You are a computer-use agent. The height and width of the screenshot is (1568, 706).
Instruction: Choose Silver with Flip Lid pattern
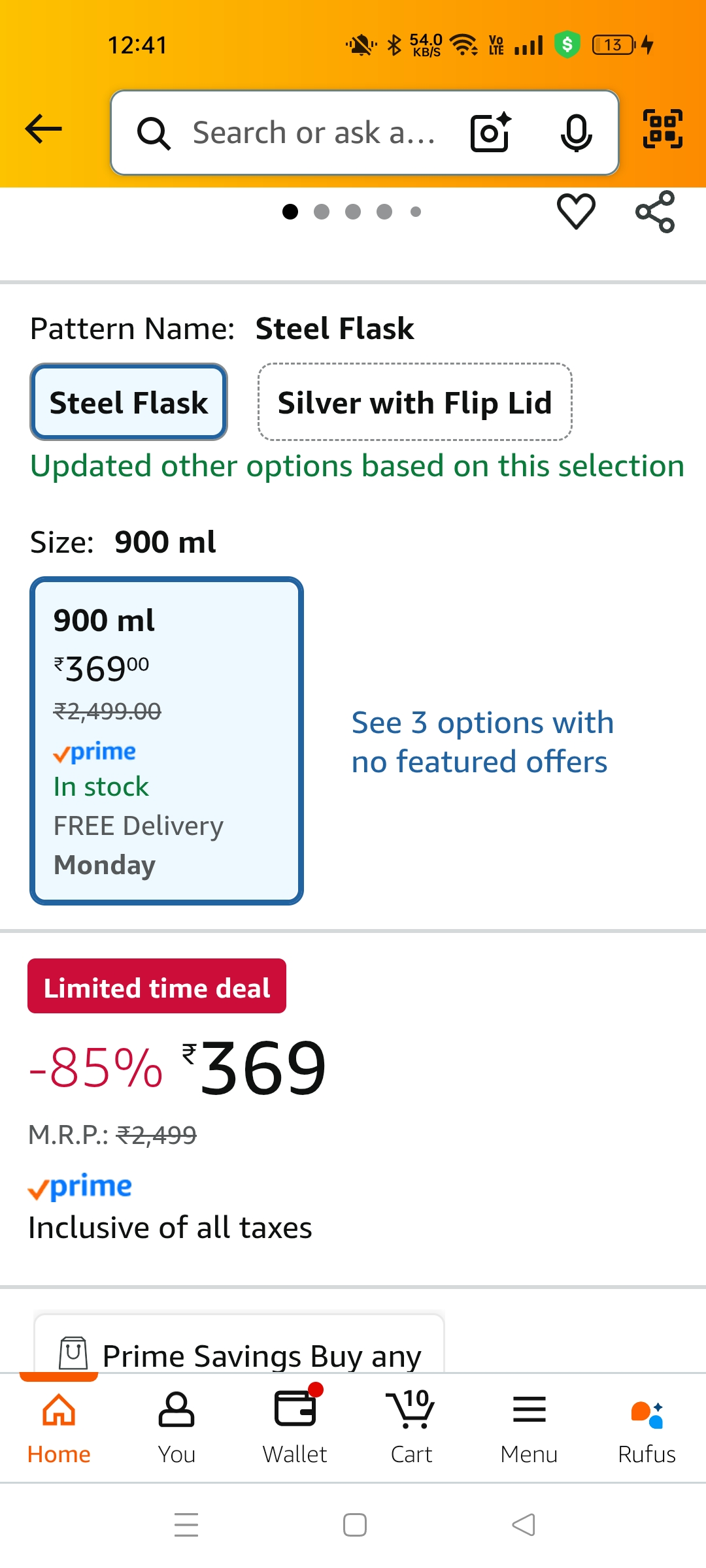click(415, 402)
